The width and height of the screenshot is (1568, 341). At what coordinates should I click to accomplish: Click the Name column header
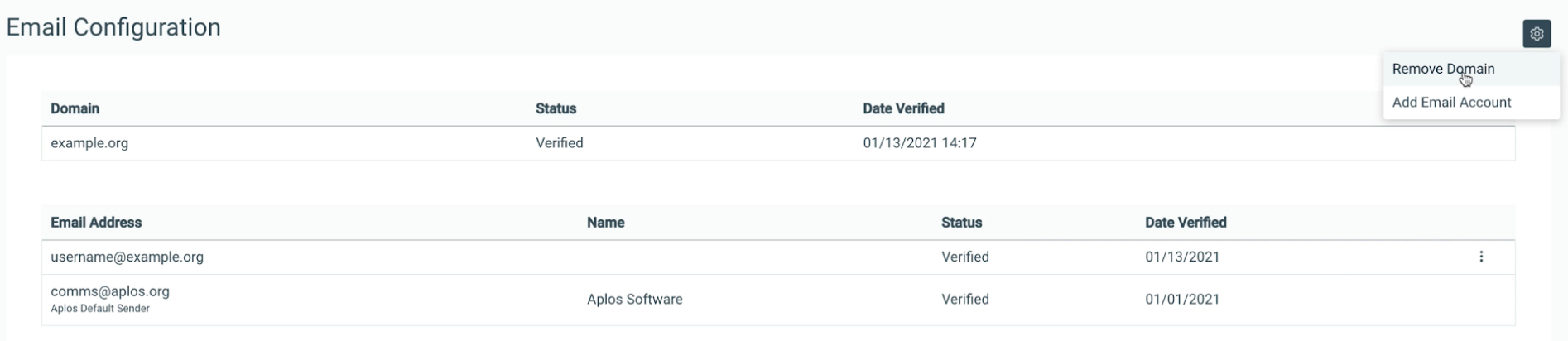(x=605, y=223)
